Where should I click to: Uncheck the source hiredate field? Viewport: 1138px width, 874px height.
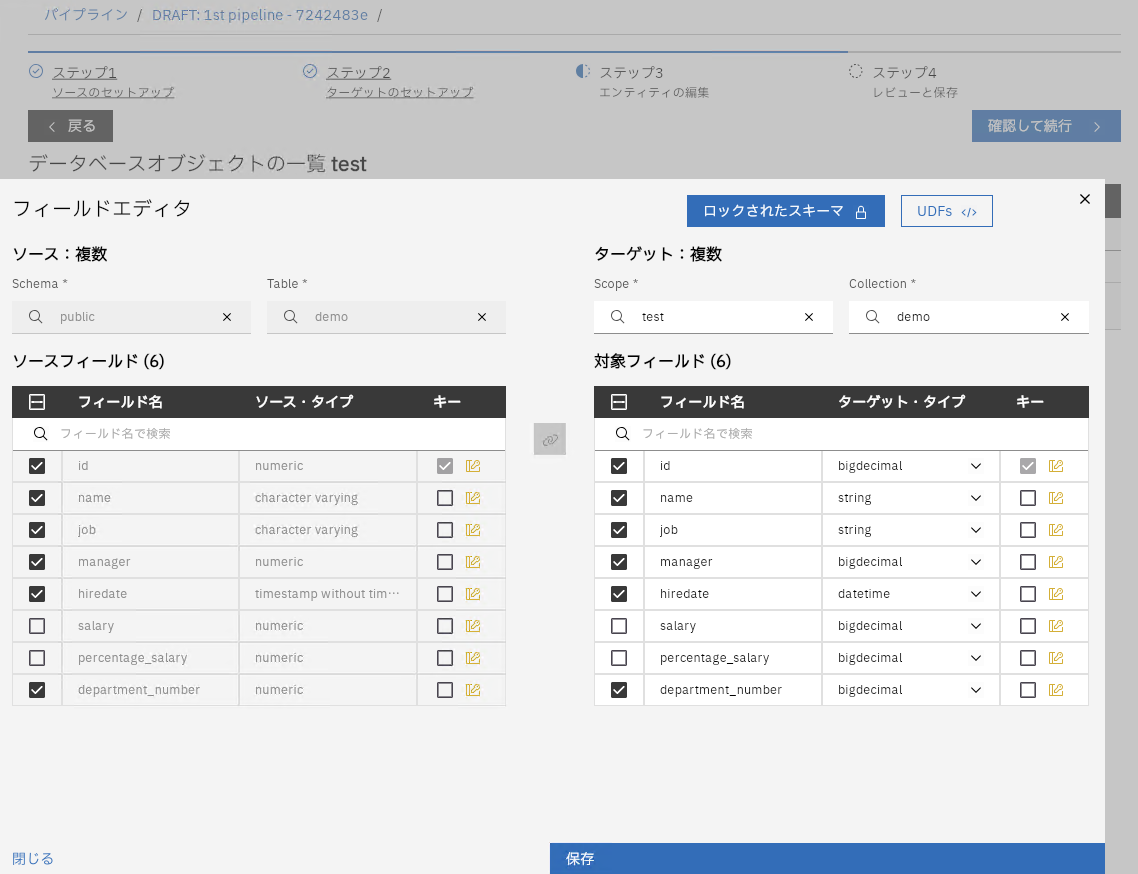[37, 594]
